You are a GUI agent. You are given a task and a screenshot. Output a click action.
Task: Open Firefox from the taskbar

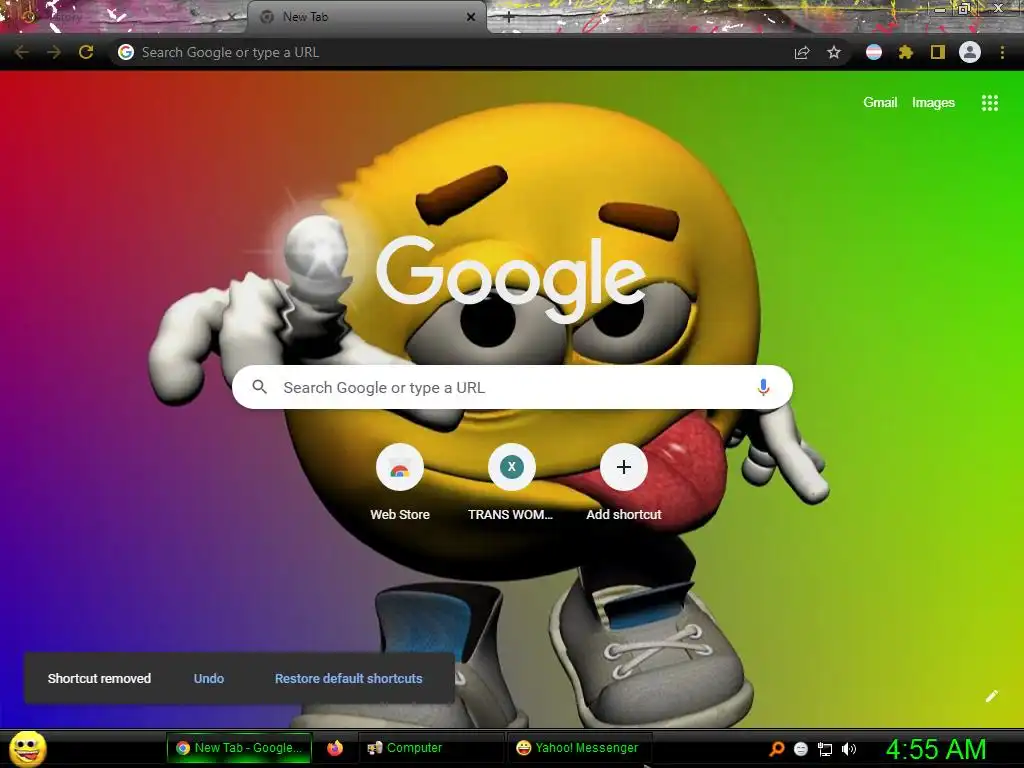335,748
